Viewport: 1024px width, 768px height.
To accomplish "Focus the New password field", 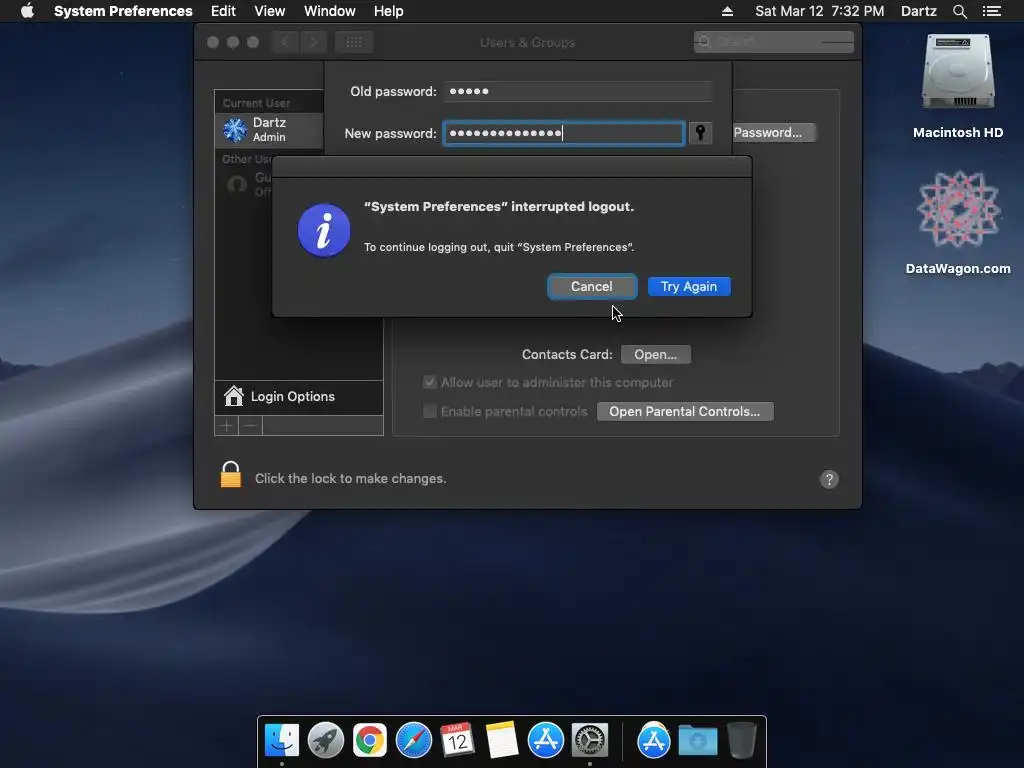I will point(564,133).
